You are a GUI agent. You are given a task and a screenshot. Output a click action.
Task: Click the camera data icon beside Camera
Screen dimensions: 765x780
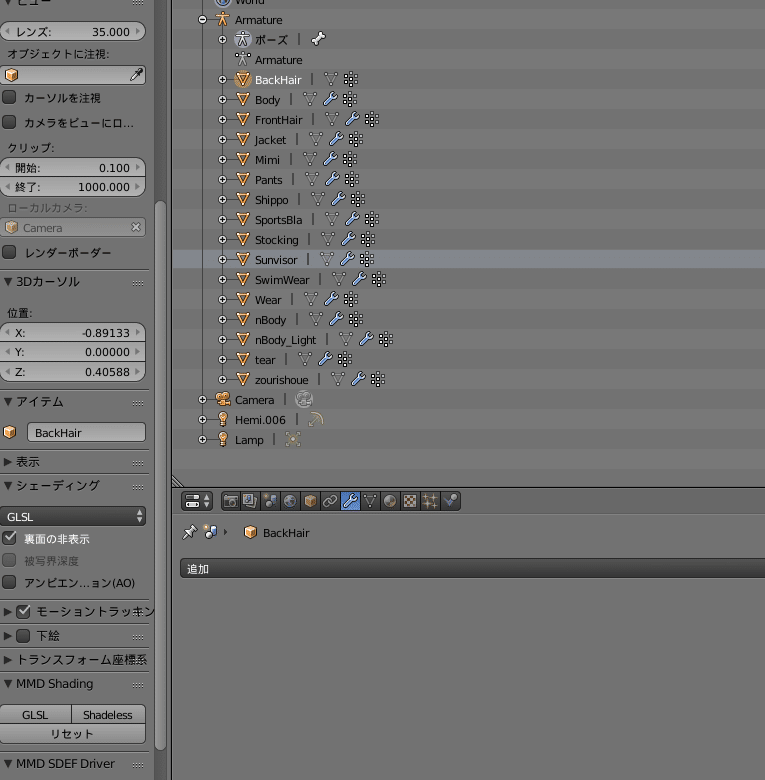click(x=304, y=399)
